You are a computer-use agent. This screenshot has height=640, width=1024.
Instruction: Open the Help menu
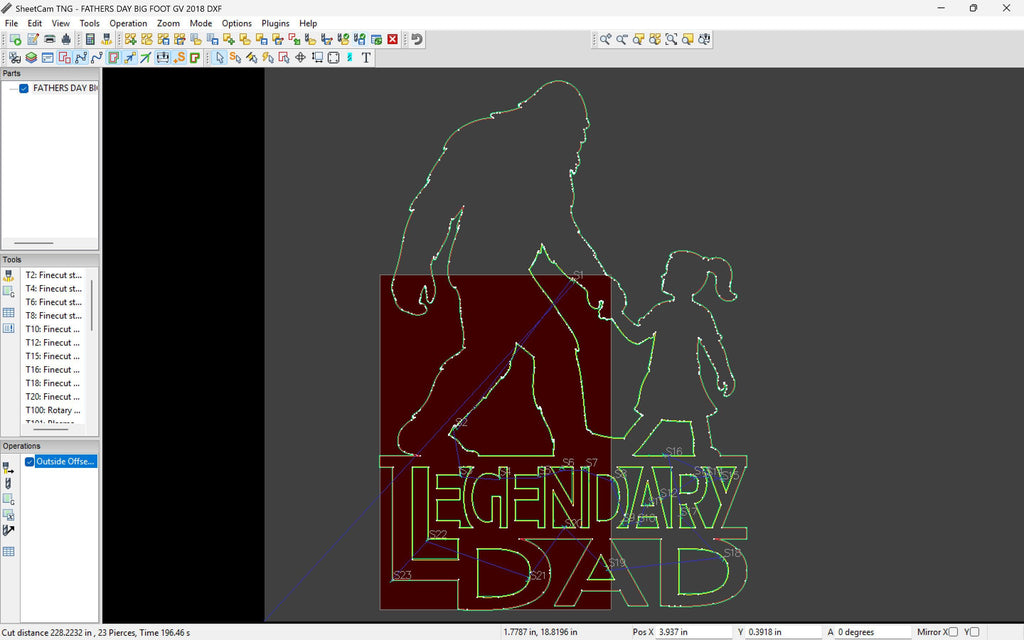coord(308,23)
